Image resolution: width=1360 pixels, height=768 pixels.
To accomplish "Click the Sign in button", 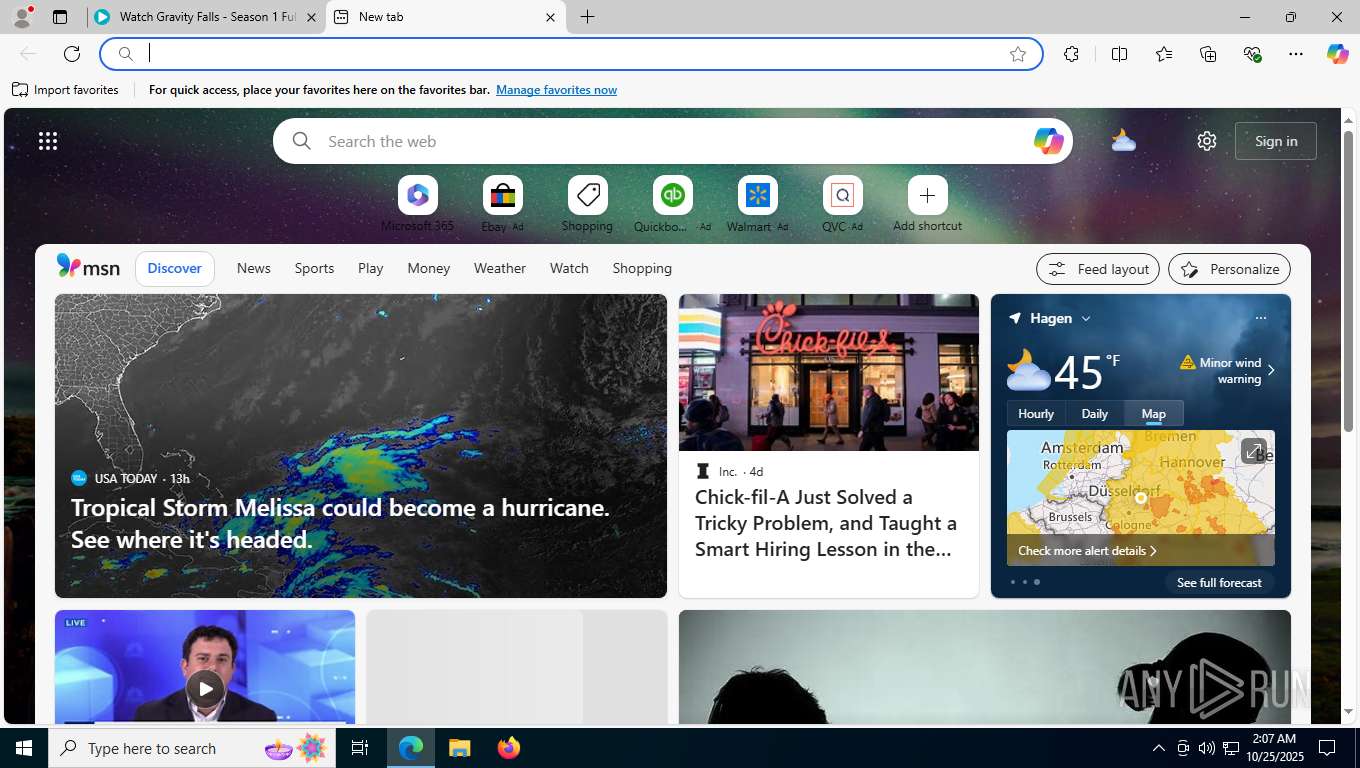I will 1276,141.
